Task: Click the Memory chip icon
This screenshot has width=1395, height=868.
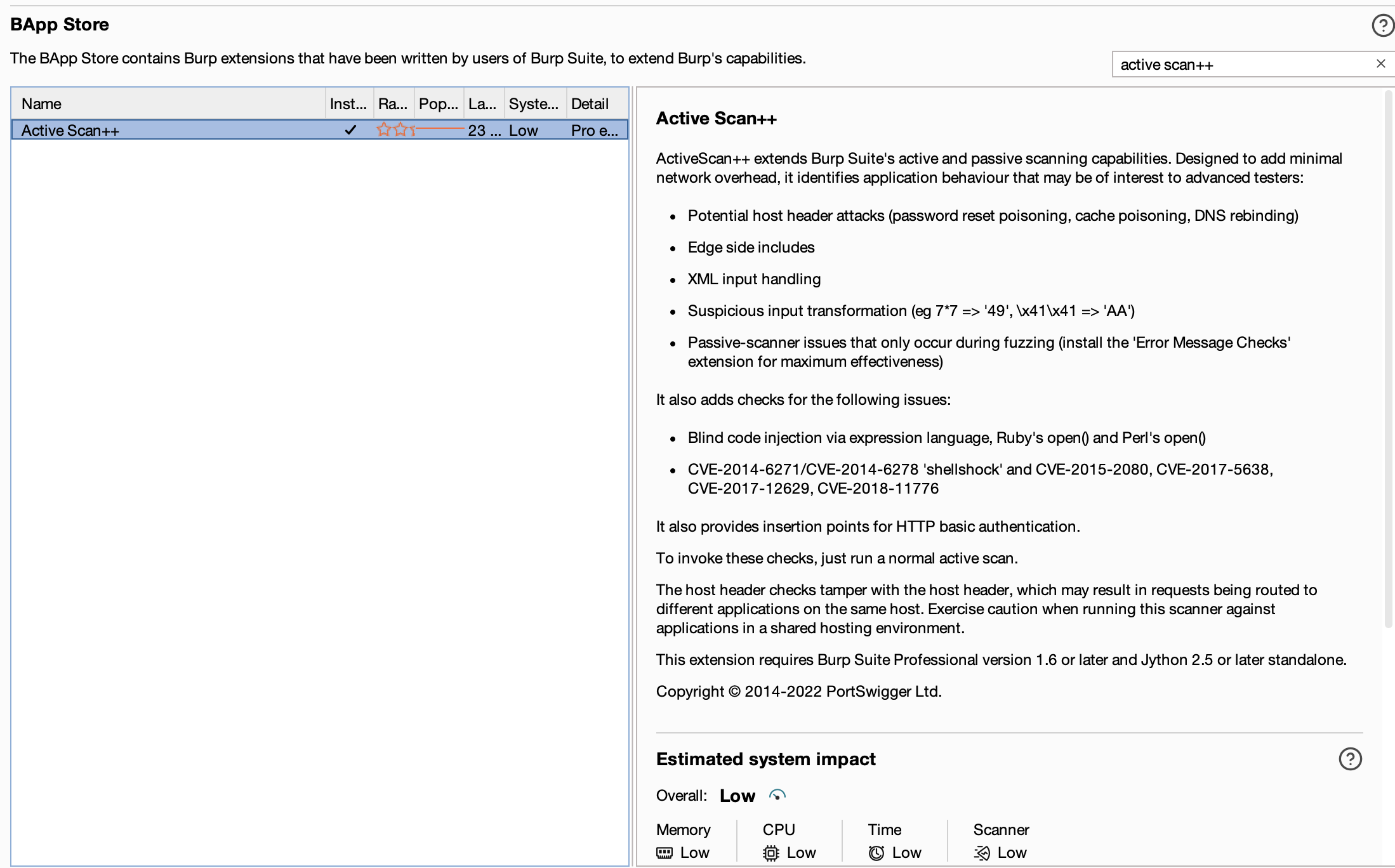Action: click(664, 853)
